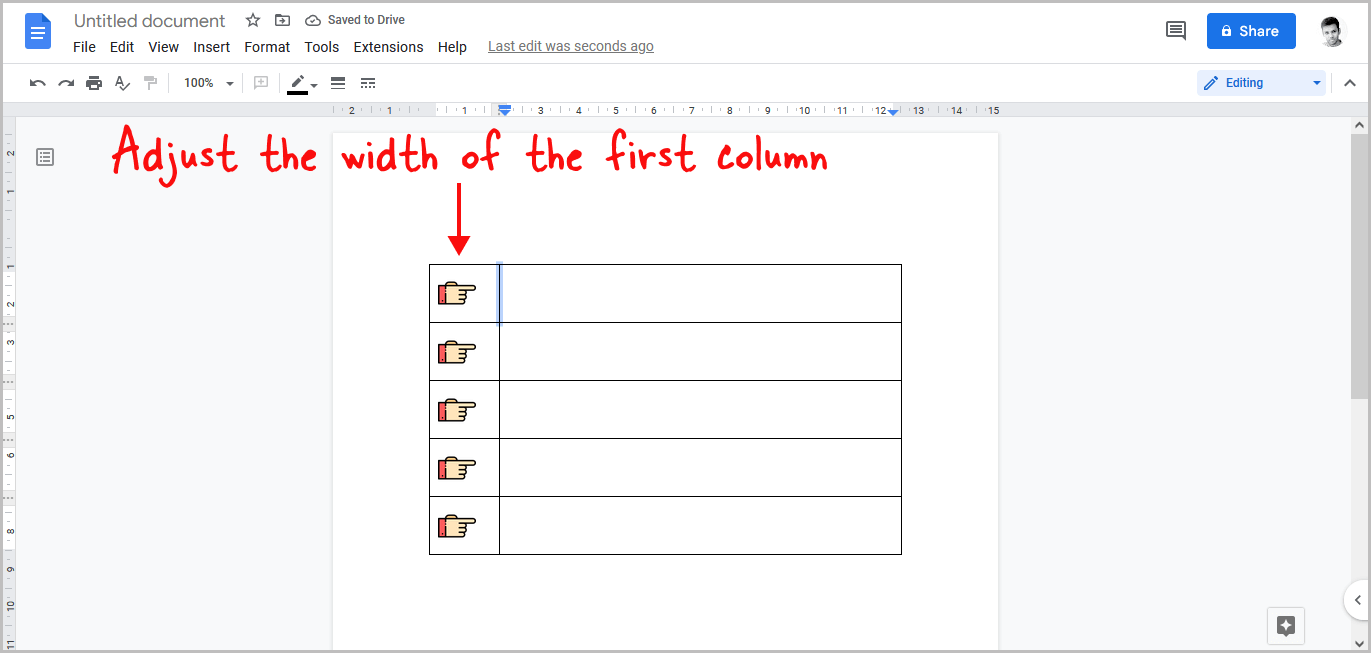The height and width of the screenshot is (653, 1371).
Task: Toggle the document outline panel
Action: pyautogui.click(x=44, y=157)
